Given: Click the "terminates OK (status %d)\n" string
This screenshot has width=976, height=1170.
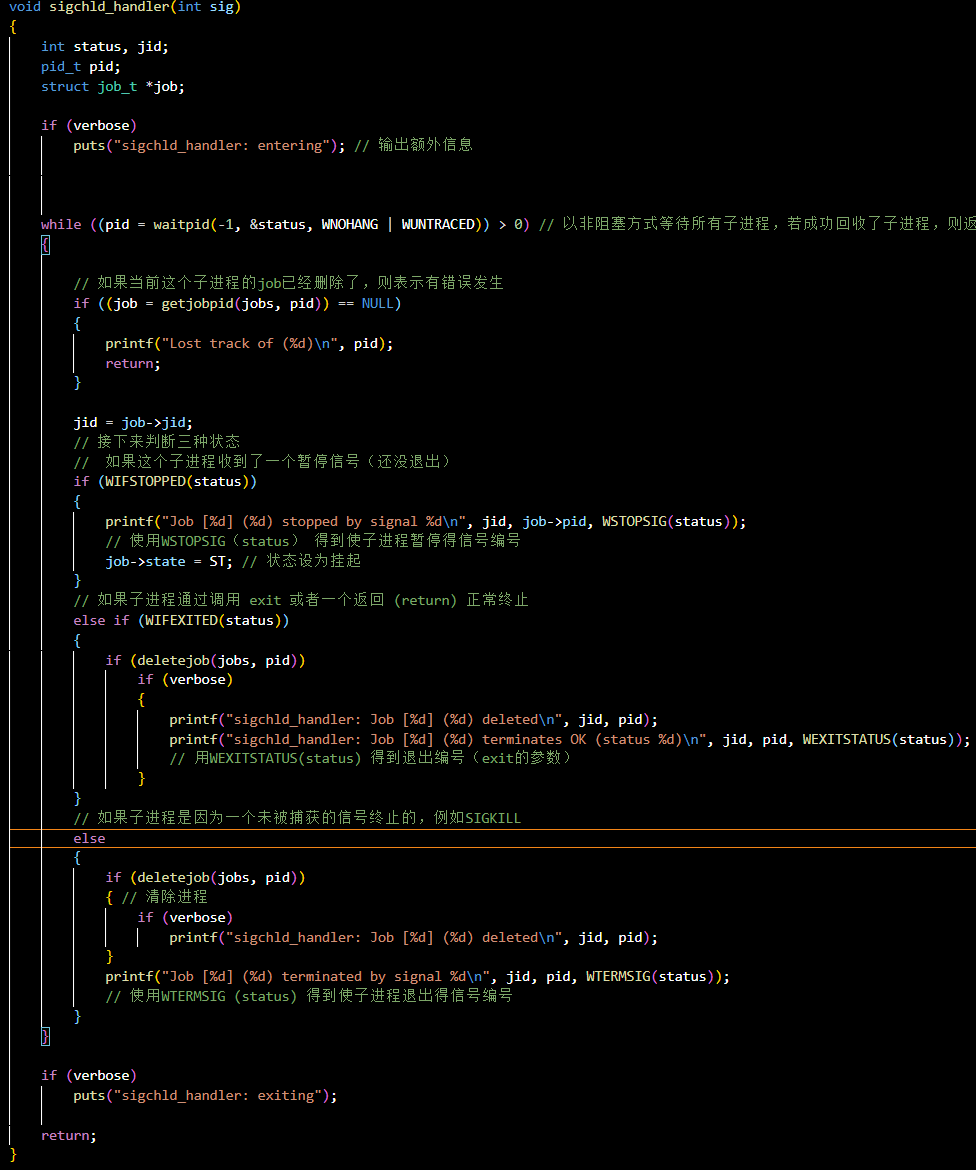Looking at the screenshot, I should pyautogui.click(x=466, y=739).
